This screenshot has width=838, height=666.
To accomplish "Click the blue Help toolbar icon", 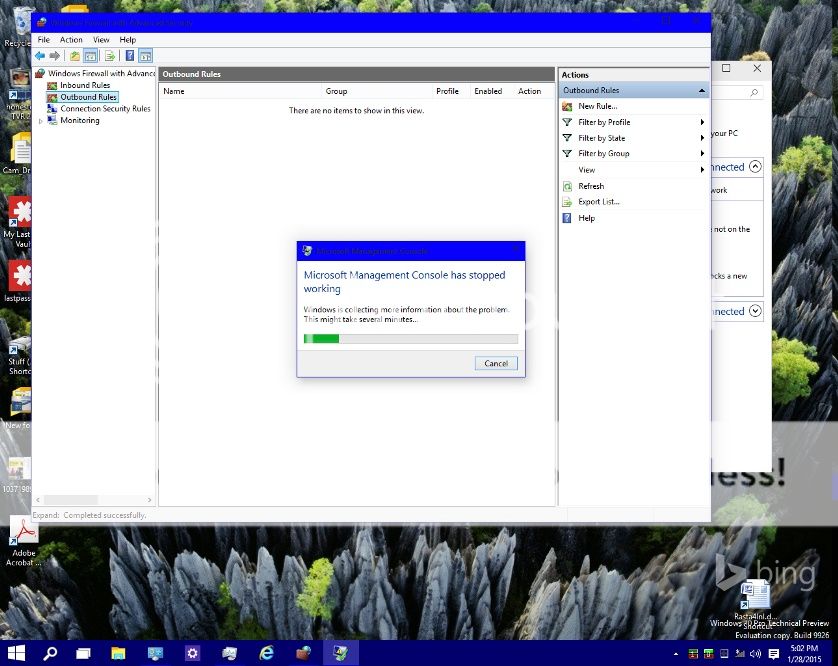I will click(x=129, y=56).
